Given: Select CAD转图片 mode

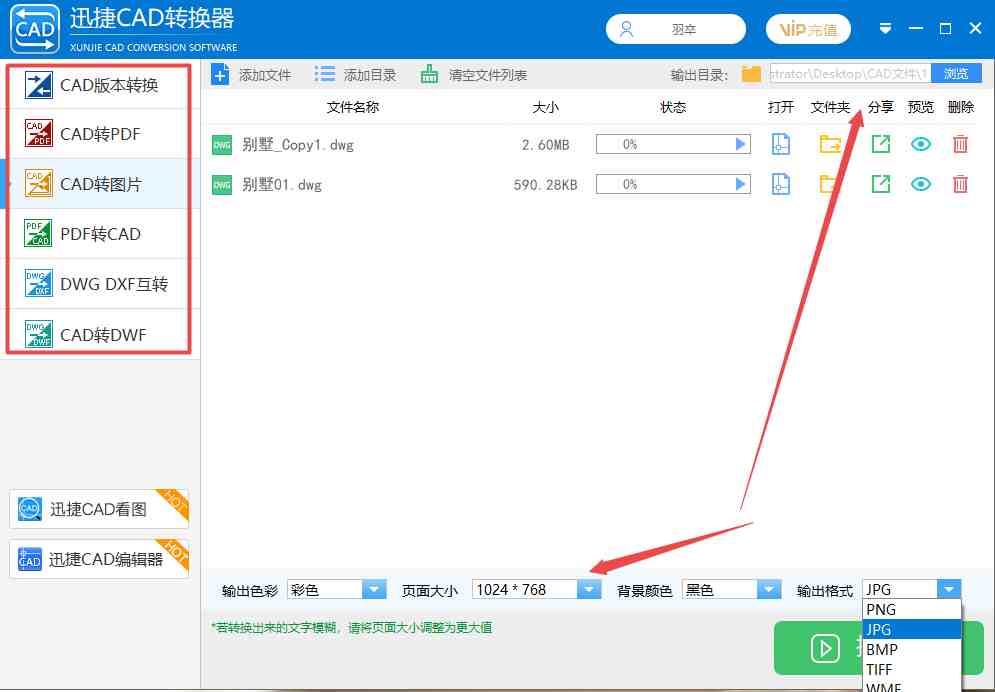Looking at the screenshot, I should point(100,184).
